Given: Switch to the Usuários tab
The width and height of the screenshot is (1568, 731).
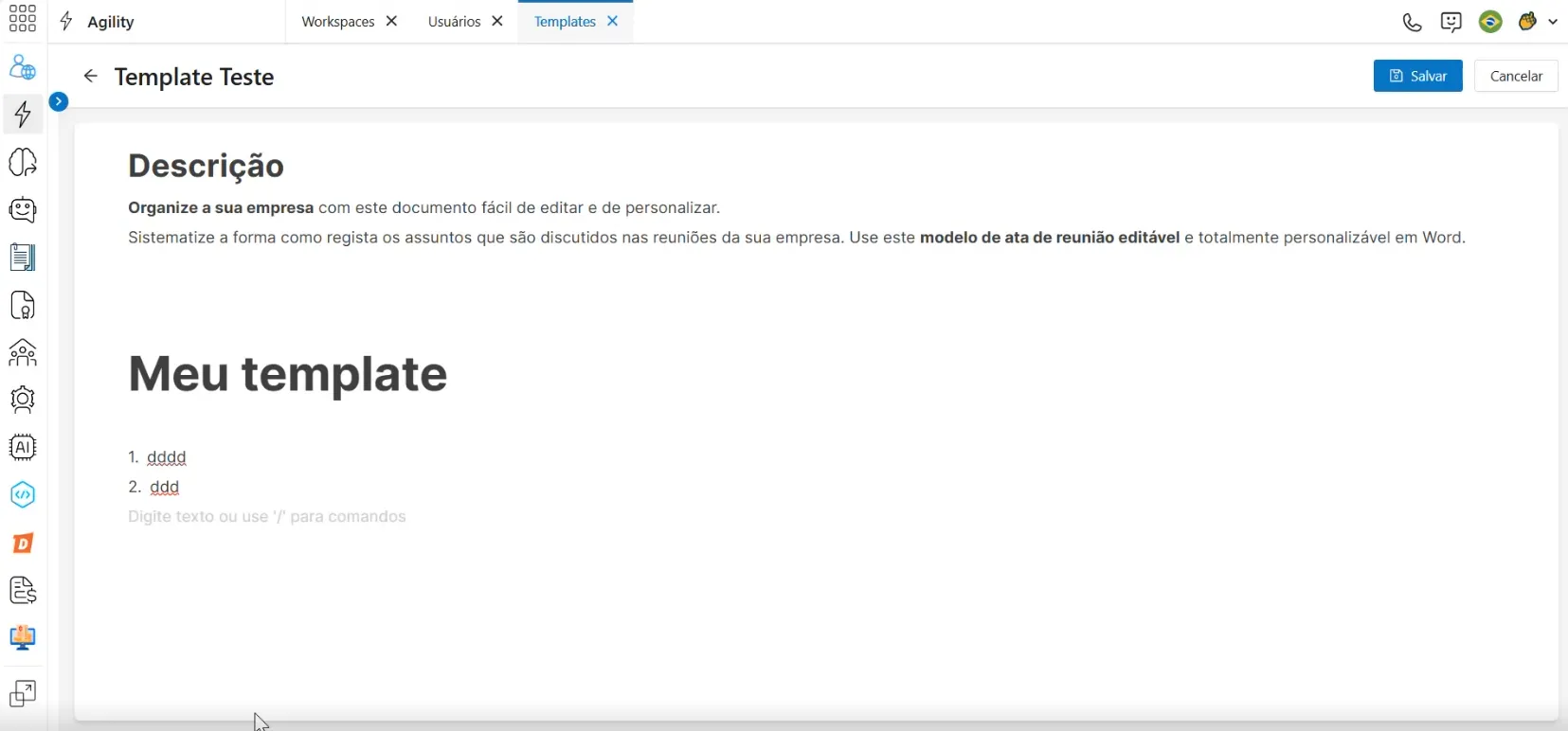Looking at the screenshot, I should coord(454,22).
